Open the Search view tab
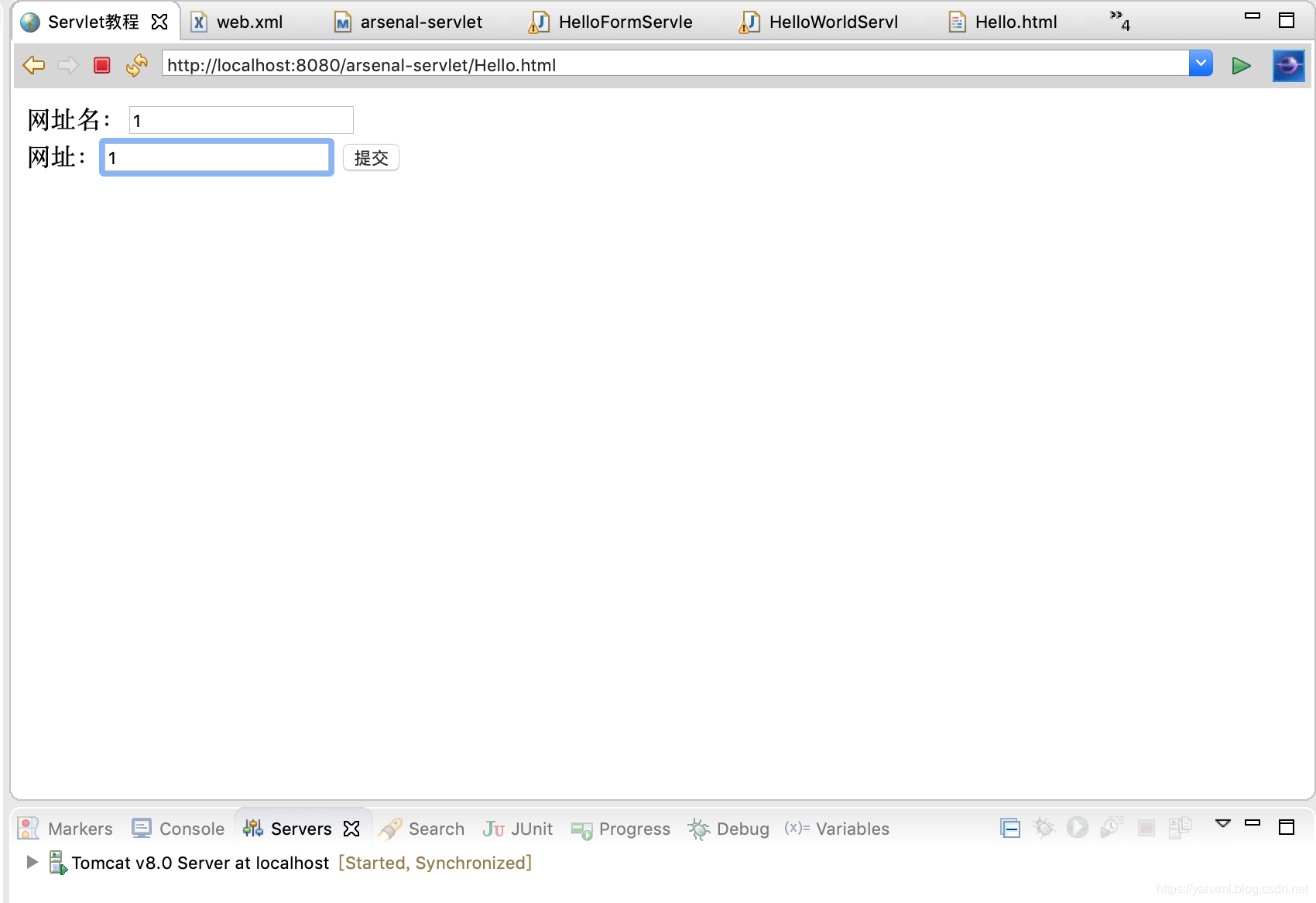This screenshot has width=1316, height=903. pos(437,829)
